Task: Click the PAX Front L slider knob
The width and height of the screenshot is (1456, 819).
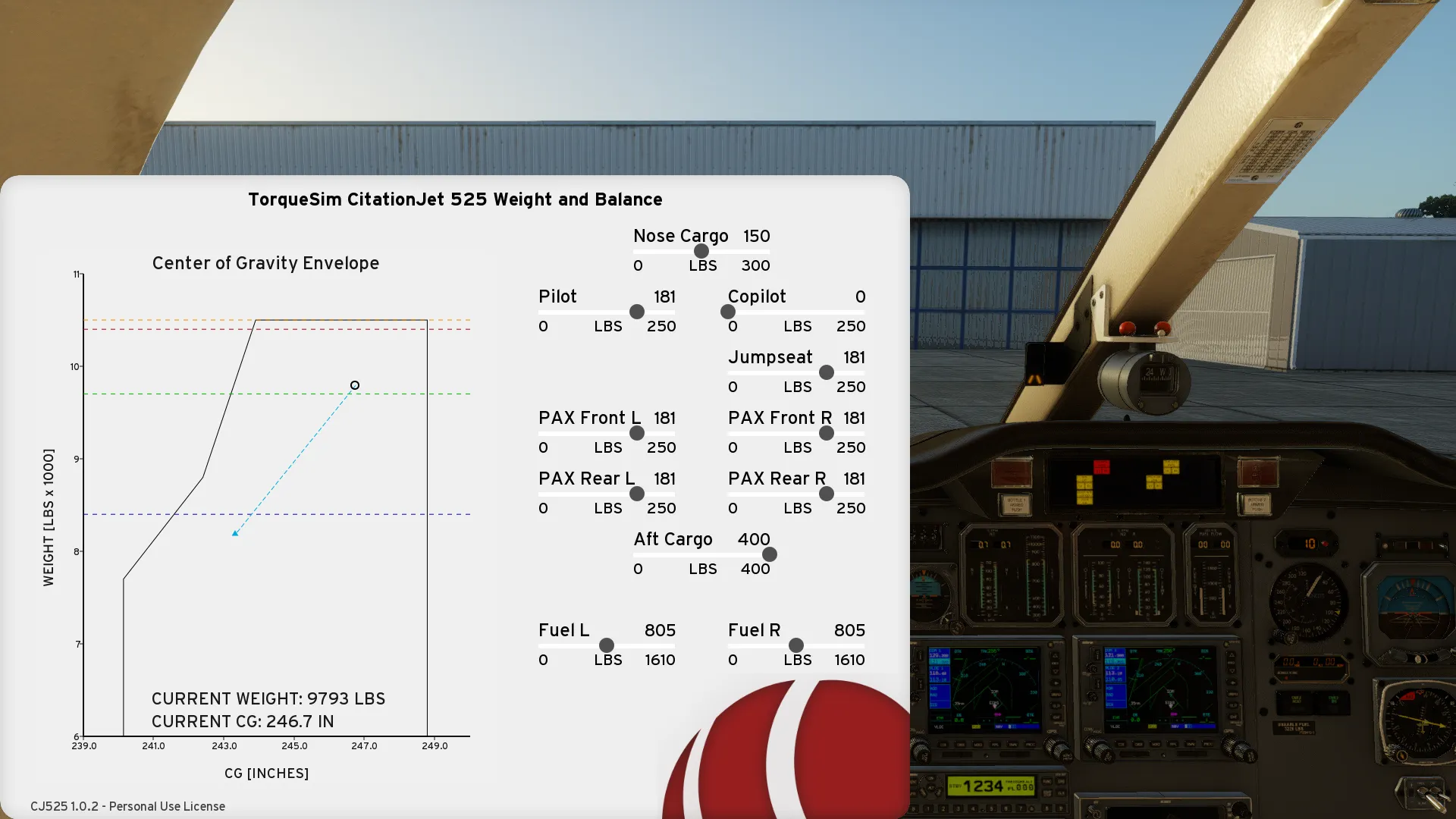Action: (x=637, y=433)
